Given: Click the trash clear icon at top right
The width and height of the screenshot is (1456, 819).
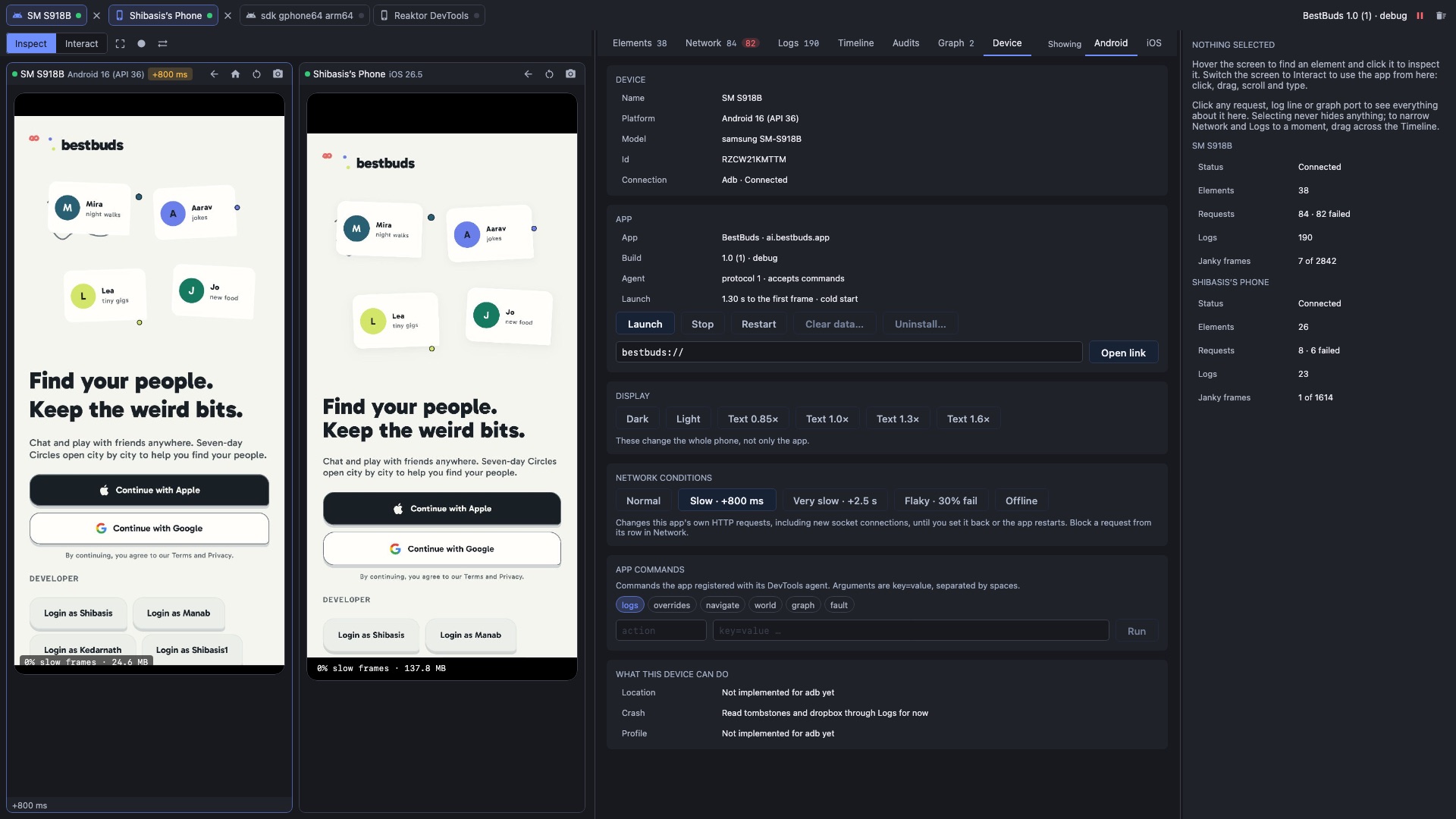Looking at the screenshot, I should (x=1441, y=15).
